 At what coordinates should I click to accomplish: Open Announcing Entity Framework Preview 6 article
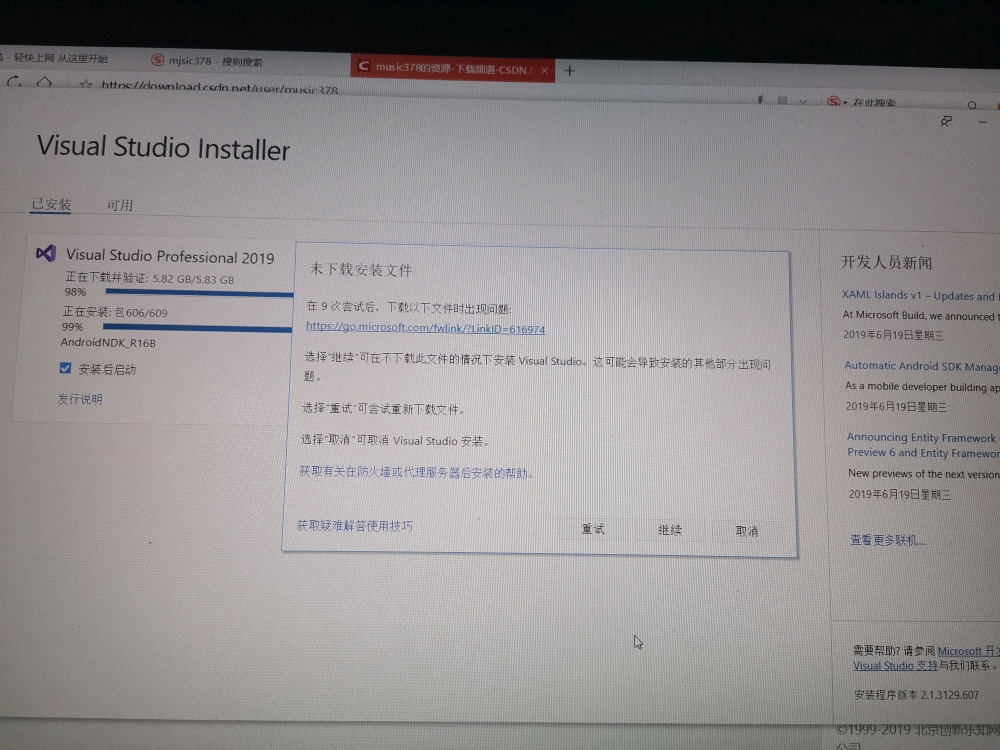(x=923, y=445)
